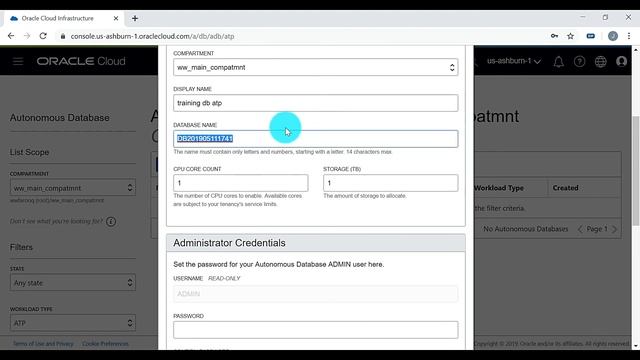Click the read-only ADMIN username field
This screenshot has height=360, width=640.
(316, 294)
